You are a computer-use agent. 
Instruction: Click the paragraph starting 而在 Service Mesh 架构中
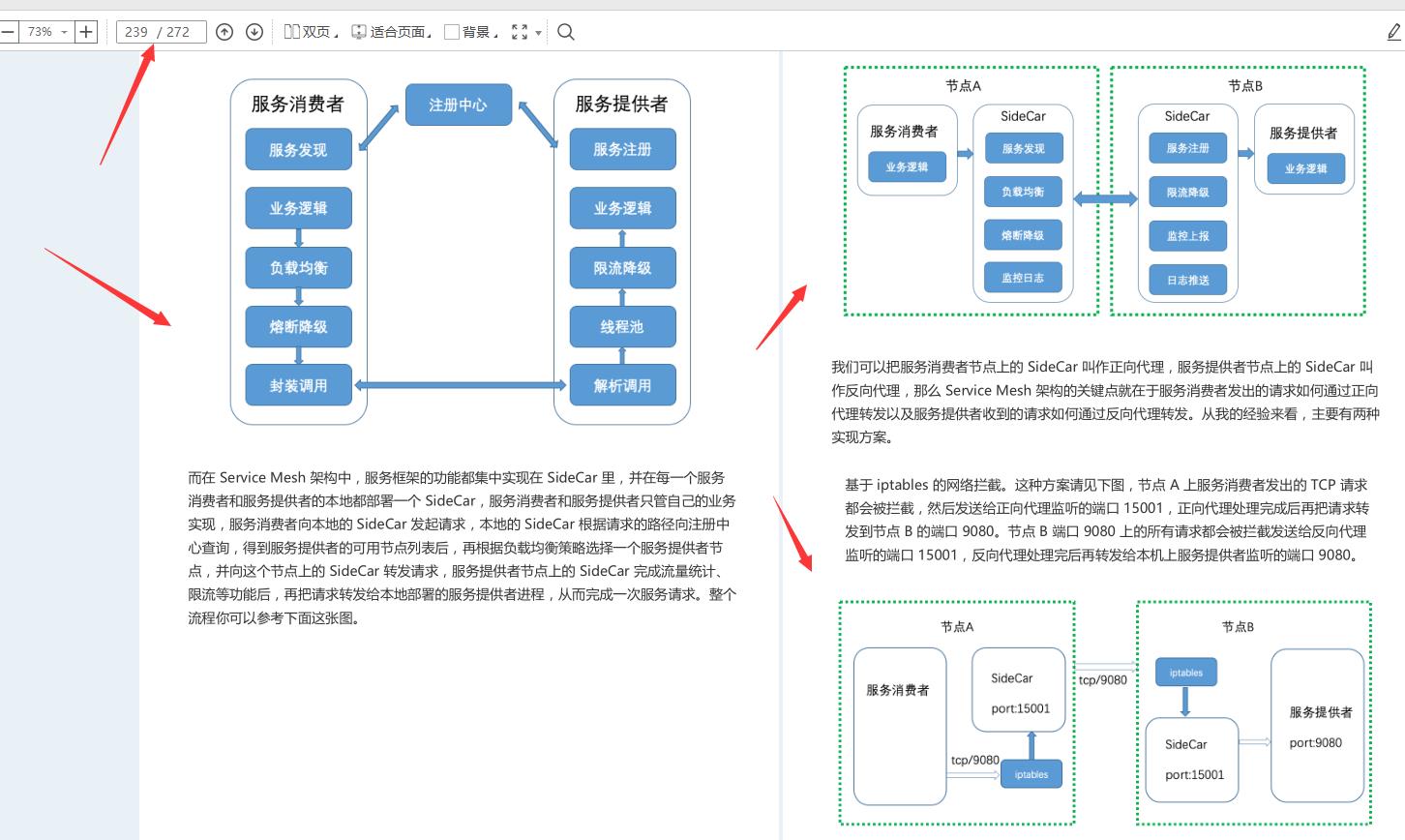pyautogui.click(x=462, y=548)
